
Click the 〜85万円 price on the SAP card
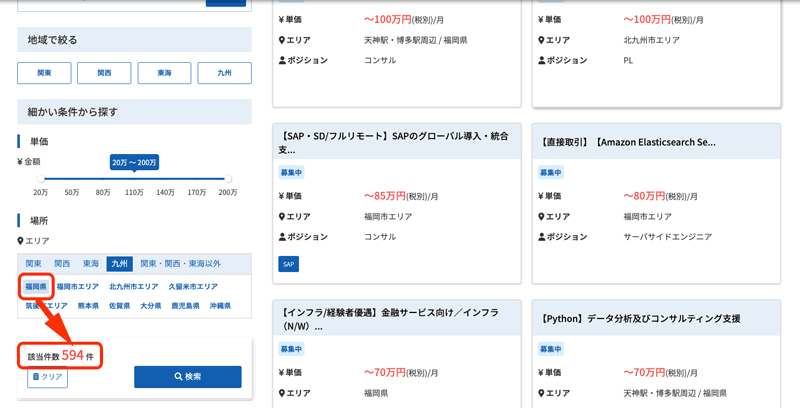(385, 196)
